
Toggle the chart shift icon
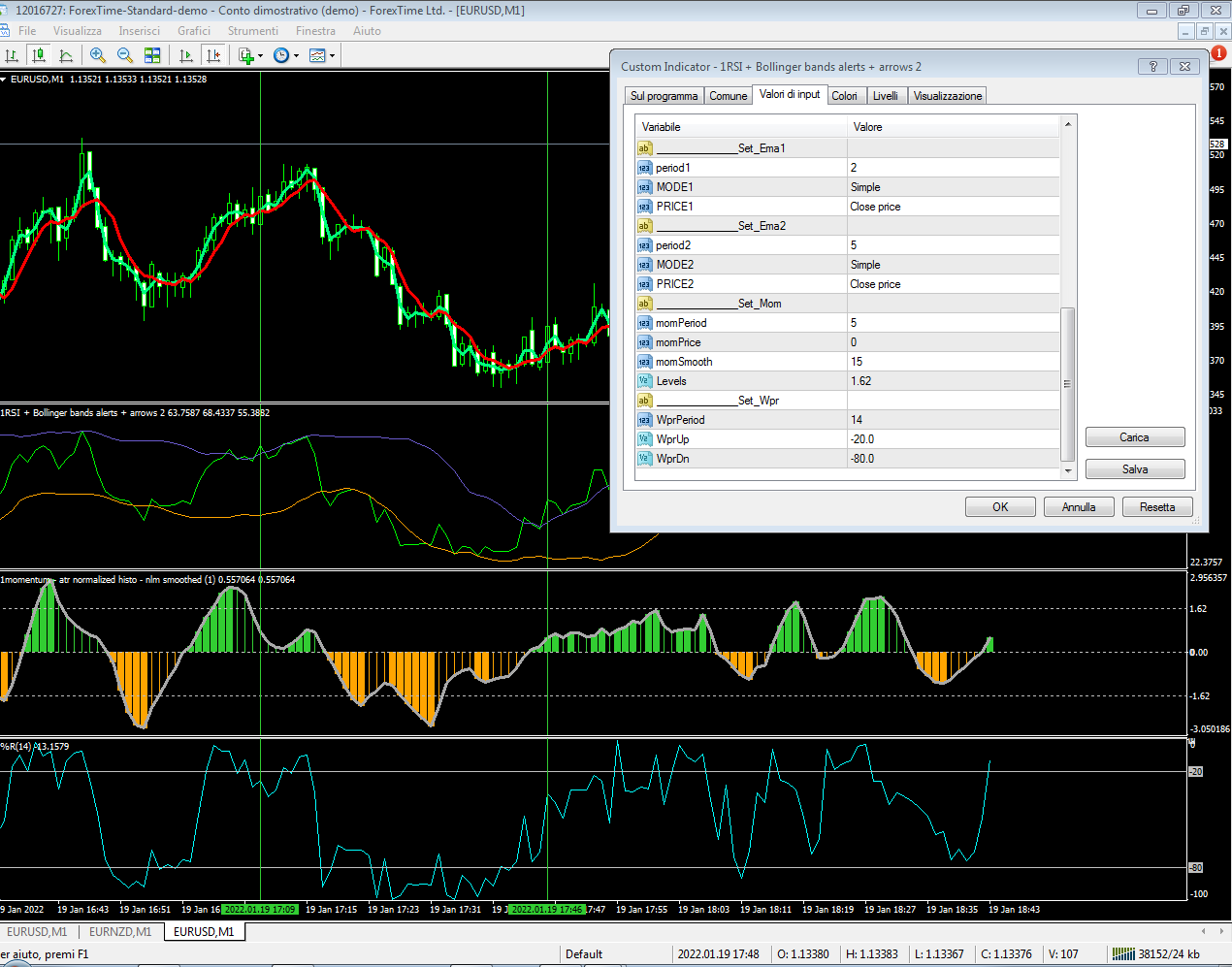pyautogui.click(x=213, y=55)
